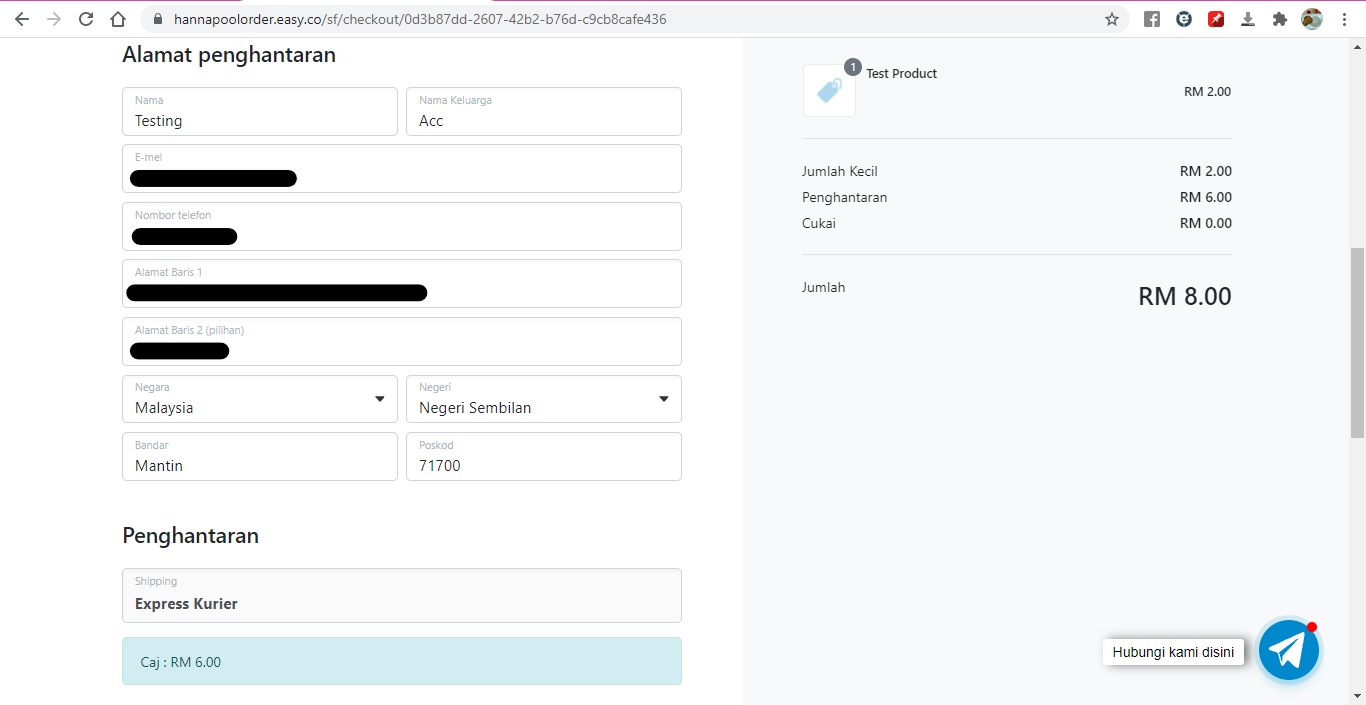Click the Express Kurier shipping option
This screenshot has width=1366, height=705.
pos(401,596)
